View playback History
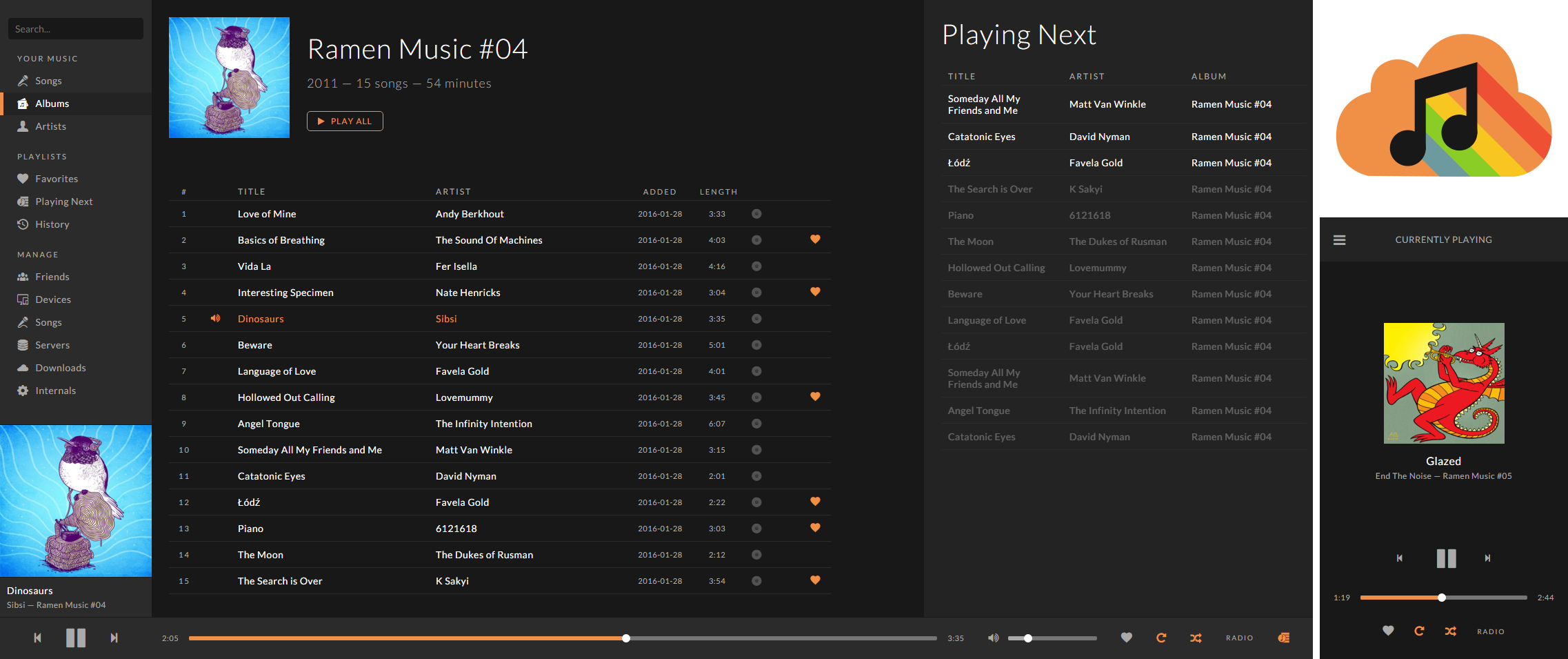Viewport: 1568px width, 659px height. [50, 224]
